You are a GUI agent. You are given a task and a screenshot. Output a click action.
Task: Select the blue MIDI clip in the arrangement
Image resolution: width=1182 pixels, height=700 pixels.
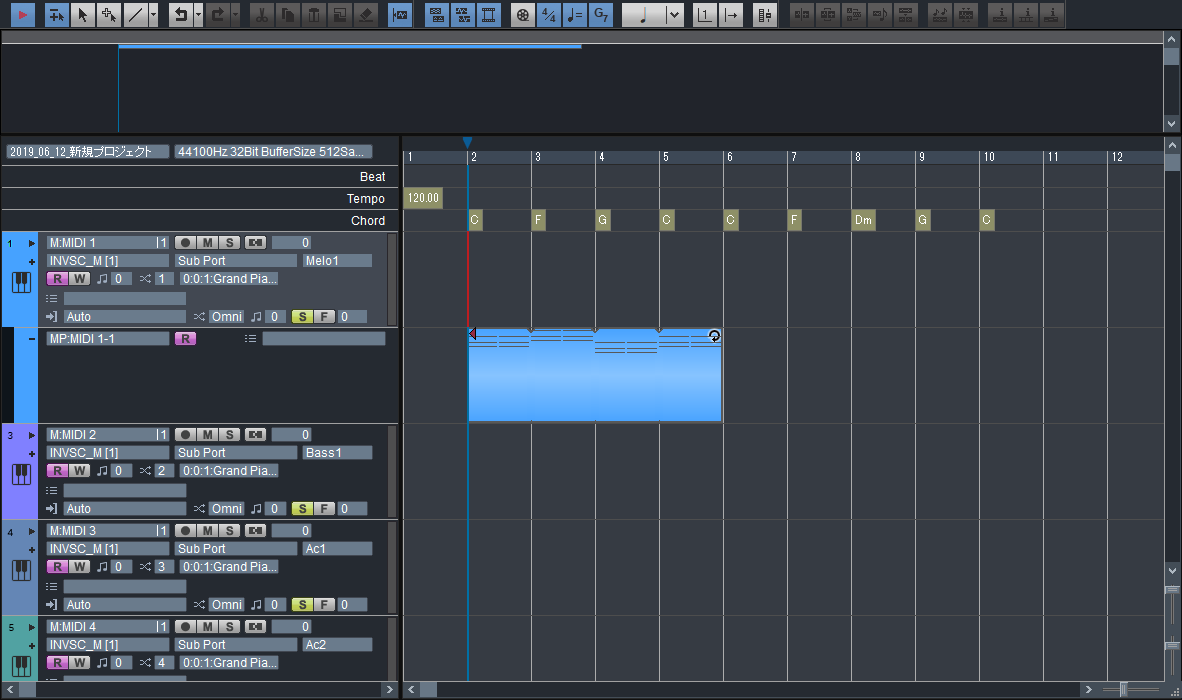pos(594,385)
